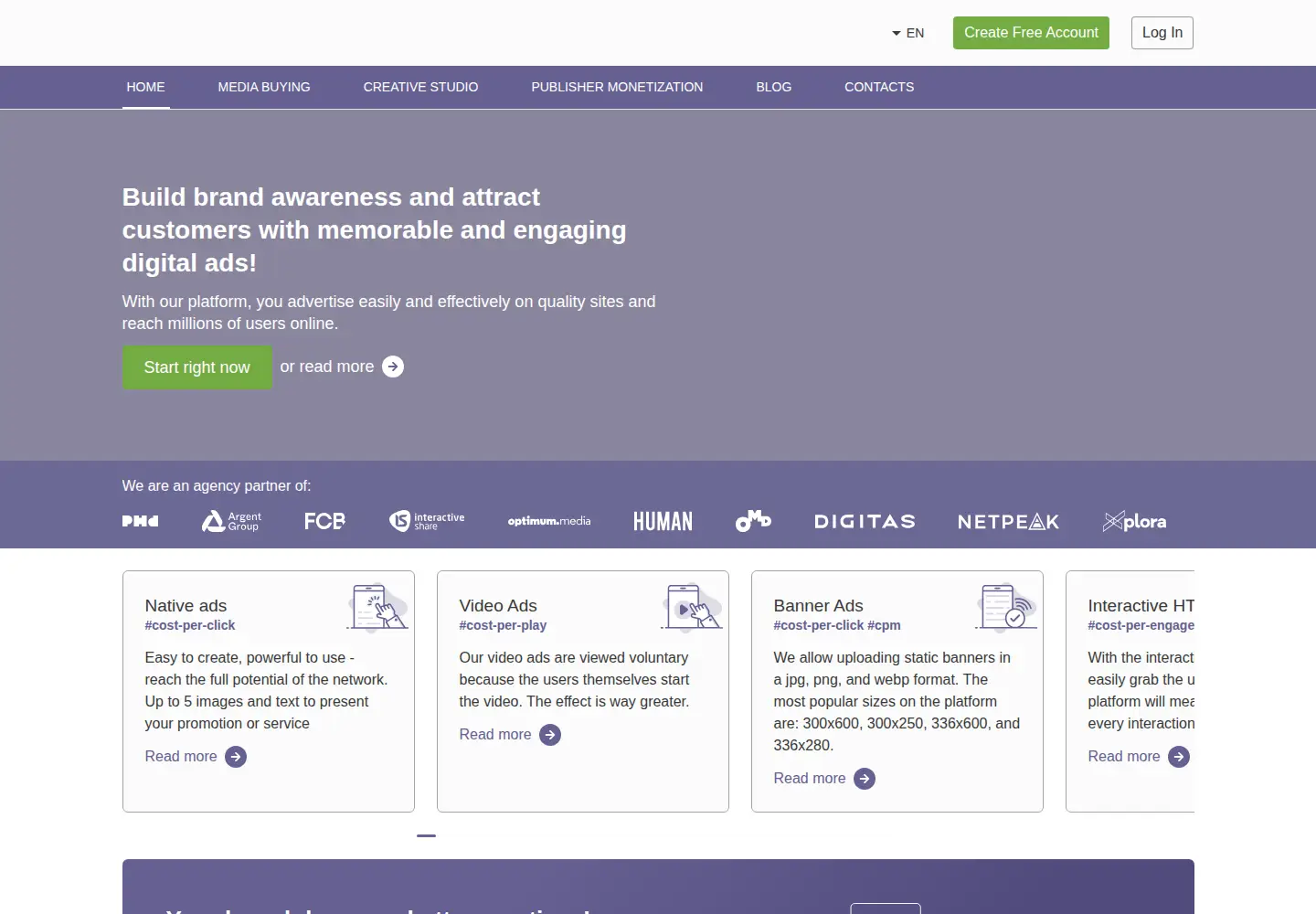The height and width of the screenshot is (914, 1316).
Task: Click the arrow icon in Banner Ads card
Action: [x=865, y=779]
